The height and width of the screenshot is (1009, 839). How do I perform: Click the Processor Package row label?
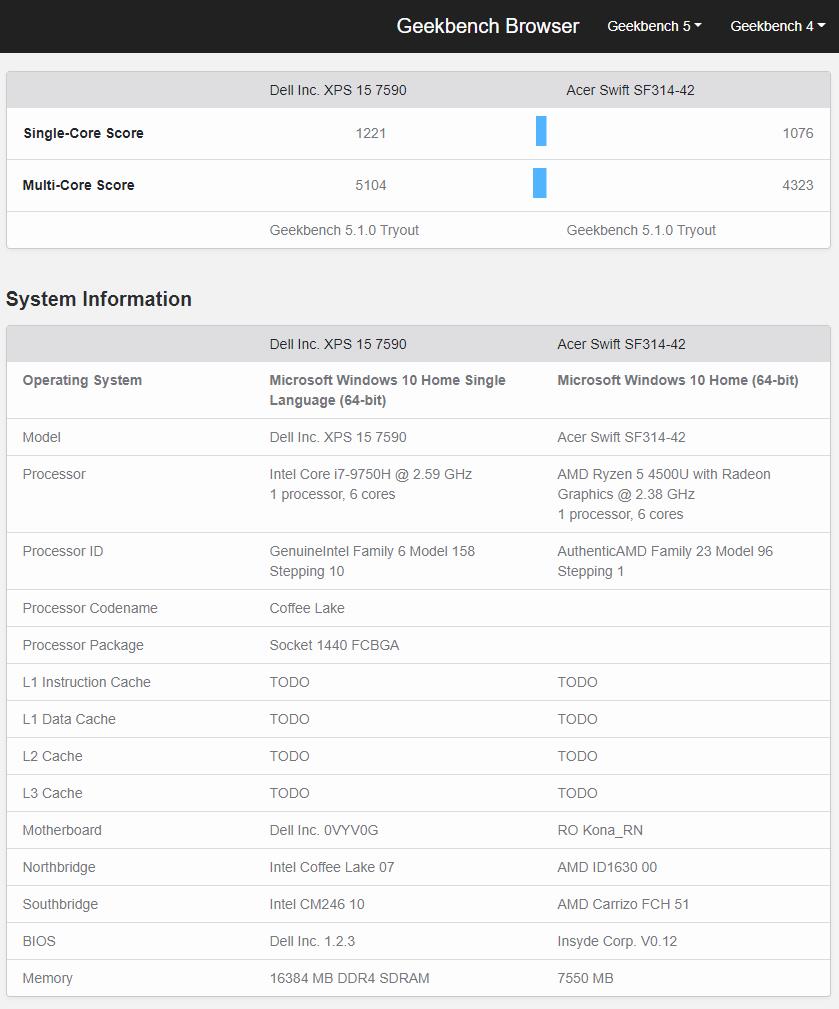83,645
